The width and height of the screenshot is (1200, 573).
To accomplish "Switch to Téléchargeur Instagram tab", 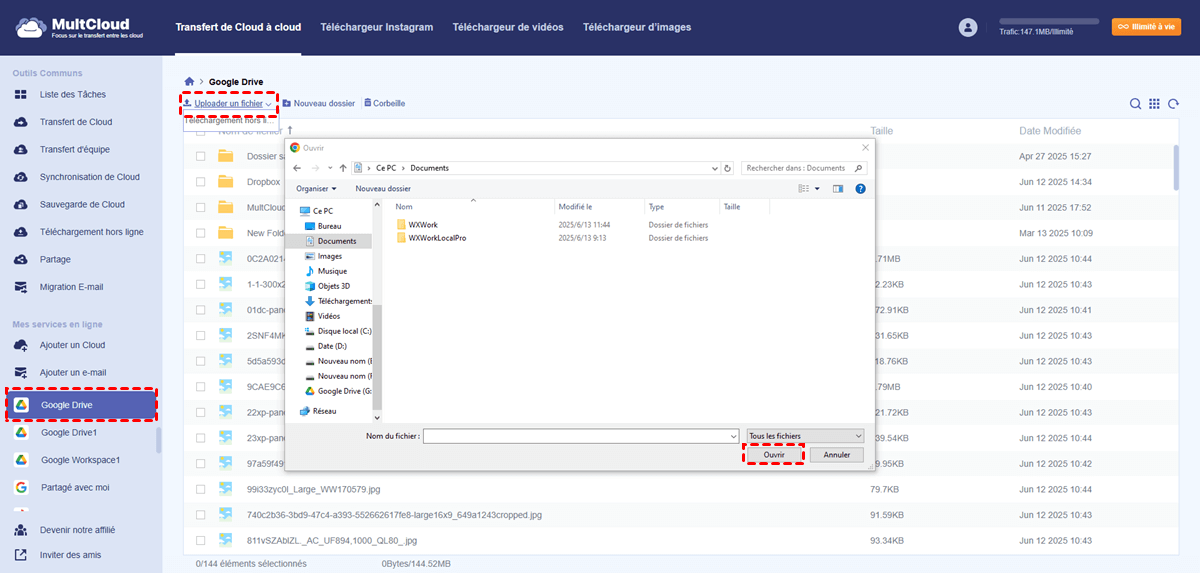I will click(x=376, y=28).
